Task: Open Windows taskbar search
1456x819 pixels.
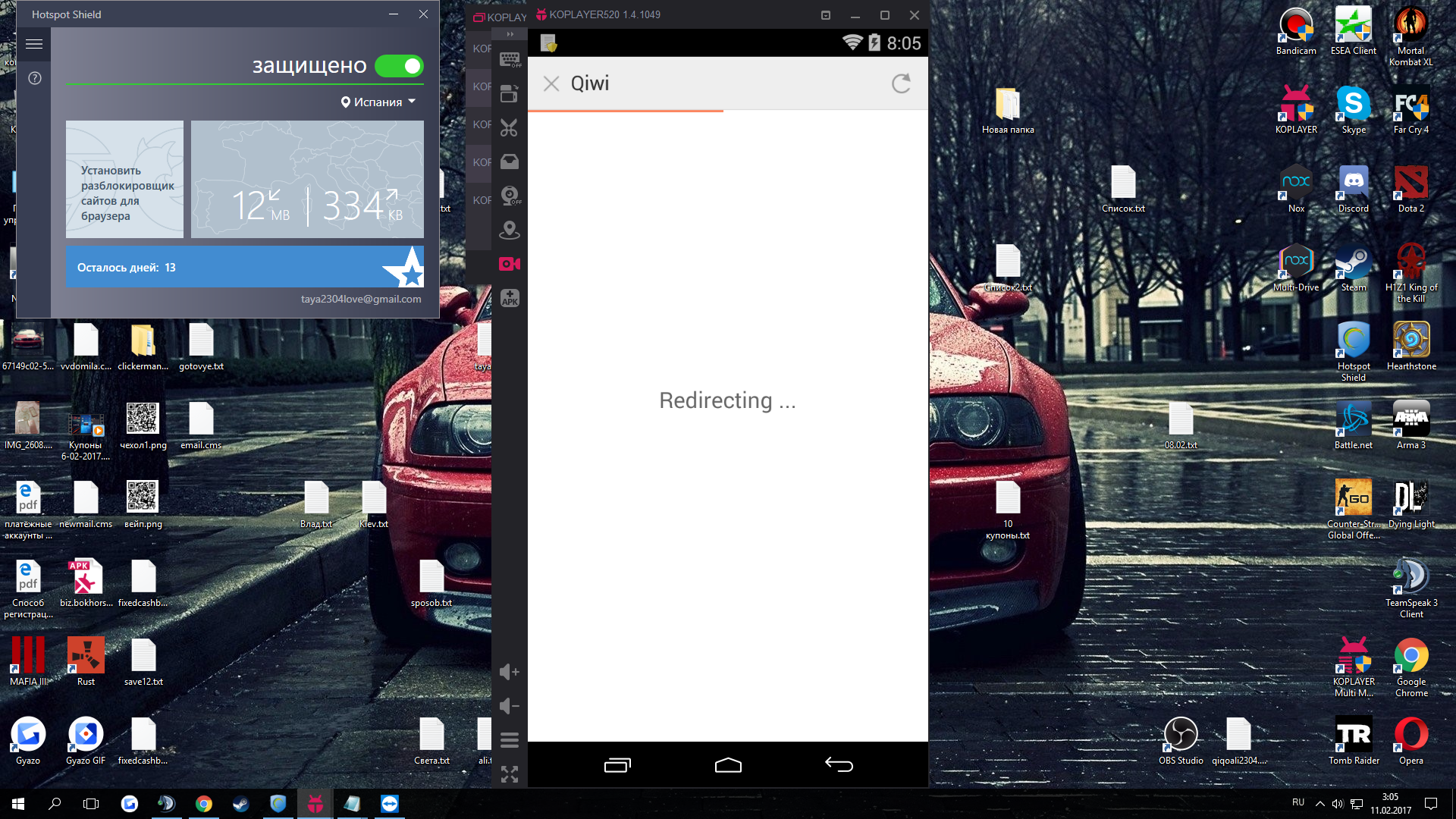Action: pyautogui.click(x=55, y=804)
